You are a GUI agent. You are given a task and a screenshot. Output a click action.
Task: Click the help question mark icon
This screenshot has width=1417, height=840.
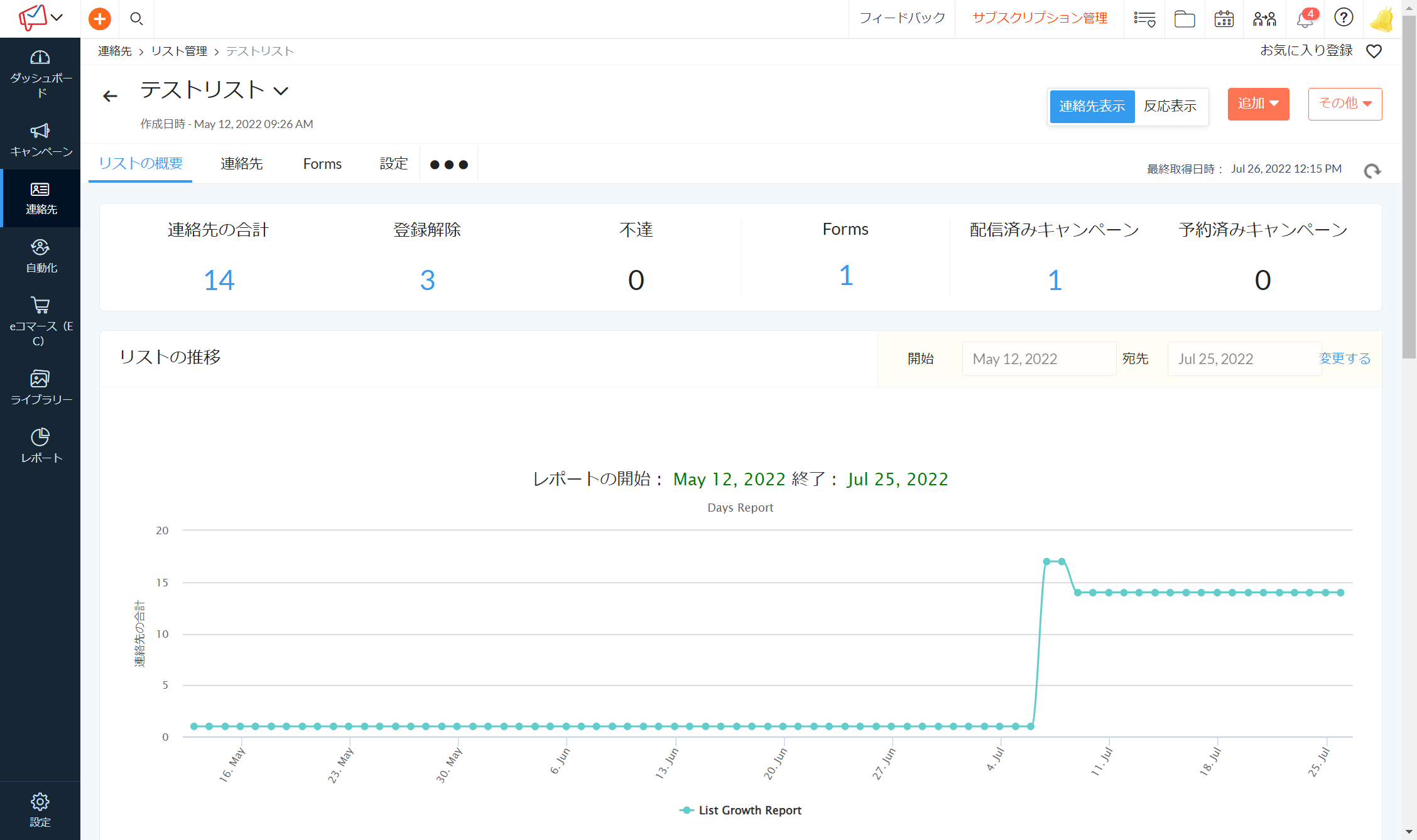pos(1344,18)
